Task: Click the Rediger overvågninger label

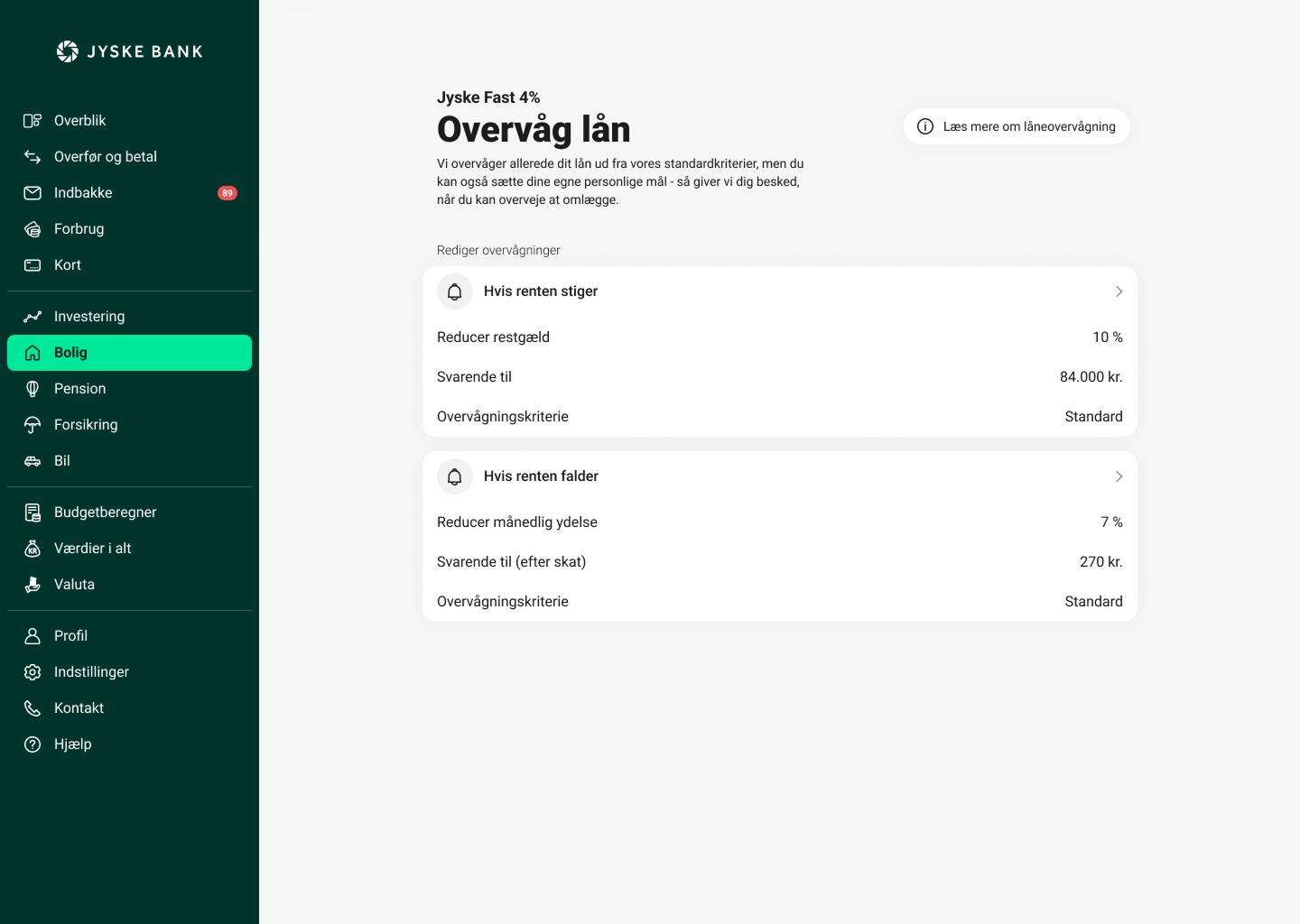Action: click(x=498, y=250)
